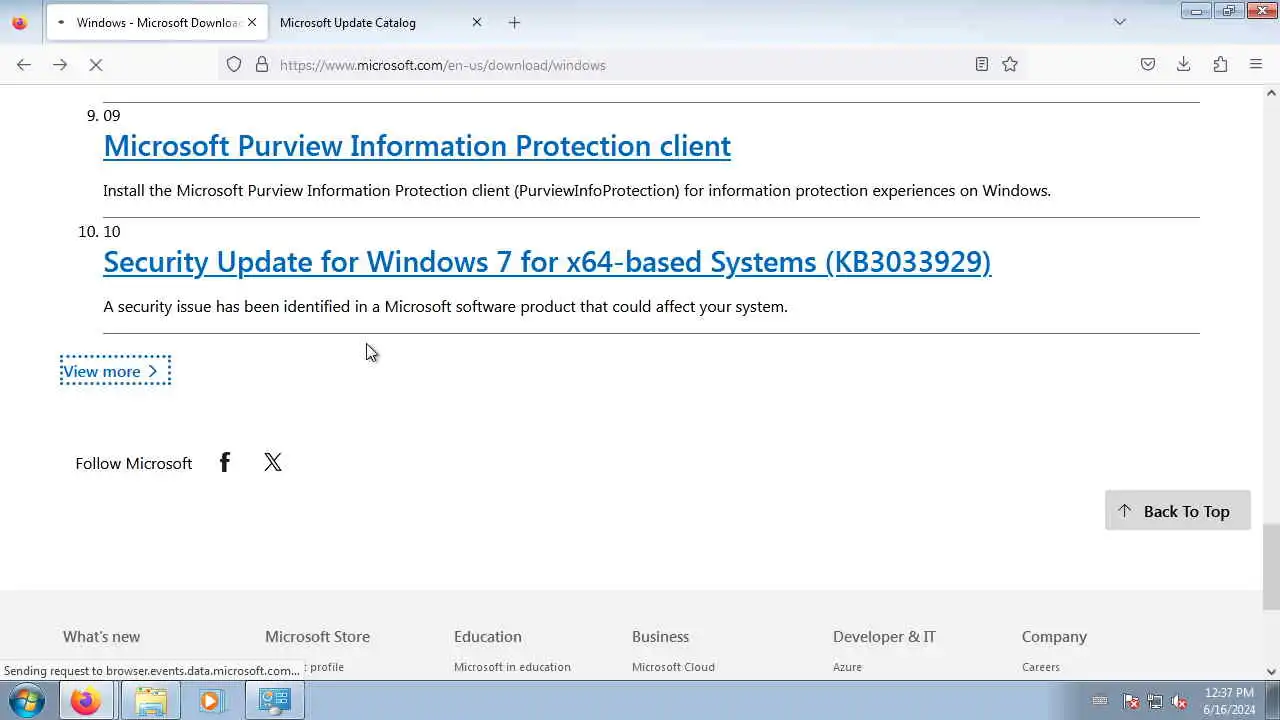Viewport: 1280px width, 720px height.
Task: Save page to Pocket
Action: point(1148,65)
